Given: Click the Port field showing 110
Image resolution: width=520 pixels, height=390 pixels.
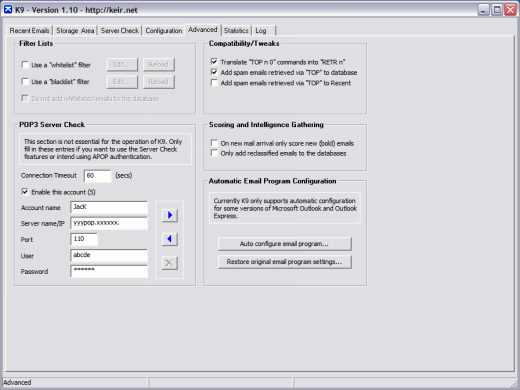Looking at the screenshot, I should [84, 239].
